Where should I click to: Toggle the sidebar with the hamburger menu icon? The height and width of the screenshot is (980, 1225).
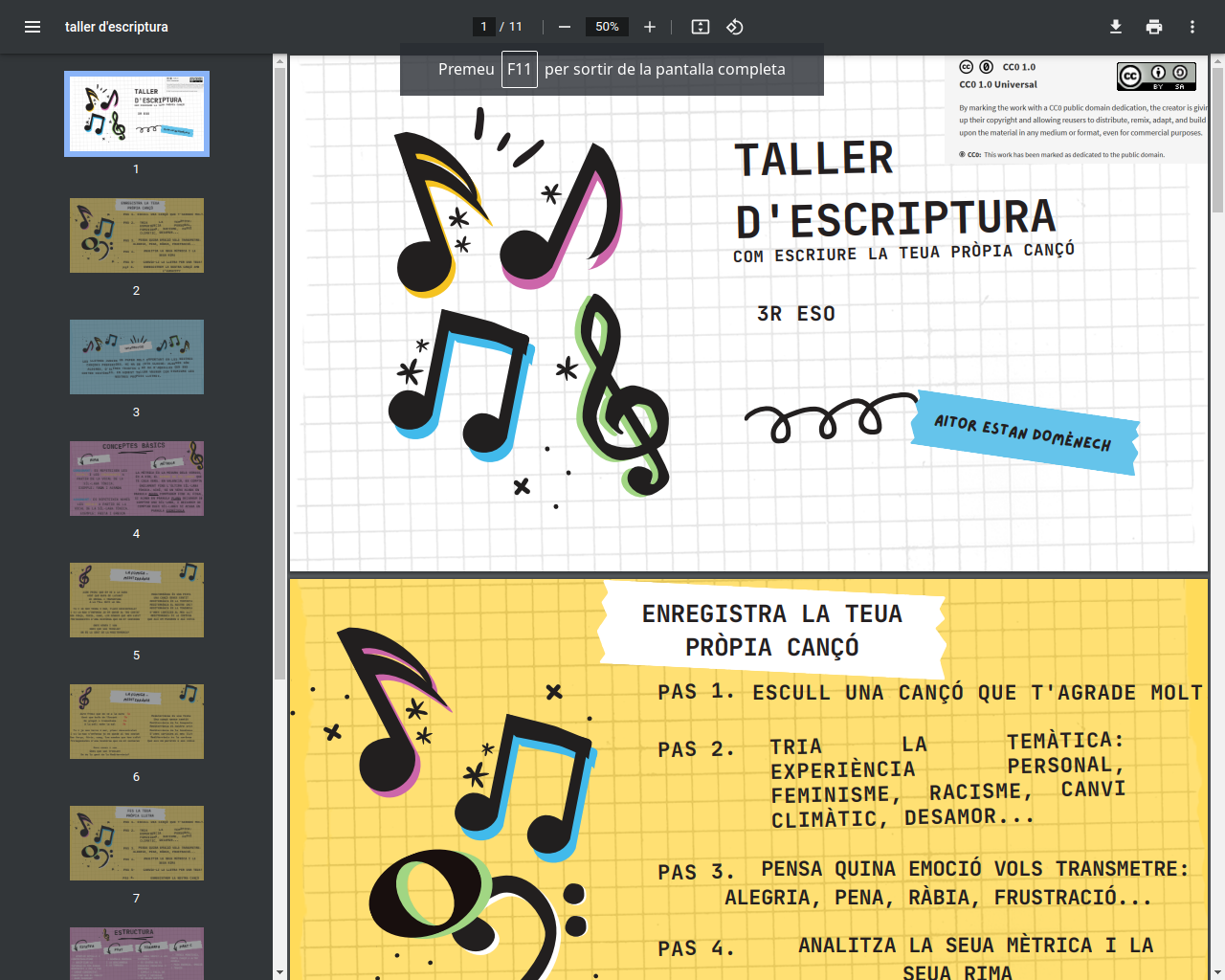pos(33,27)
